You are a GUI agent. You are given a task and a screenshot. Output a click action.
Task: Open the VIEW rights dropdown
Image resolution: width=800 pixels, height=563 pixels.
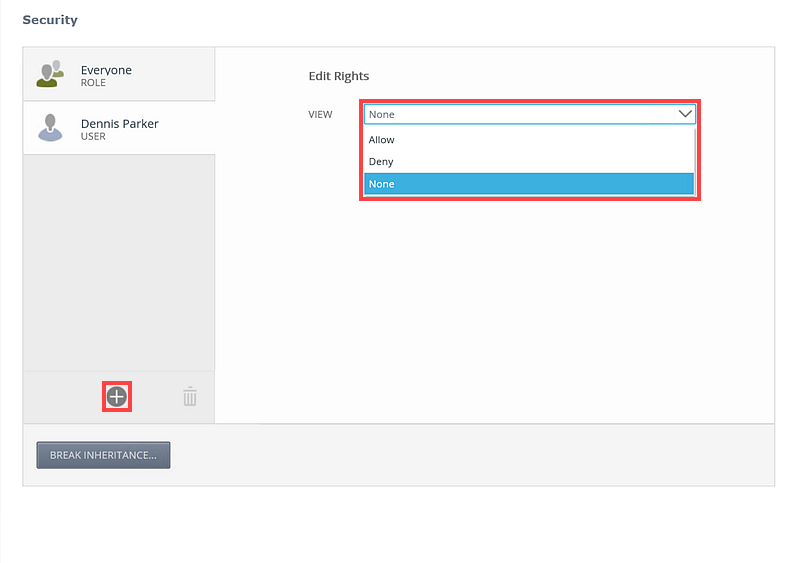pyautogui.click(x=530, y=114)
